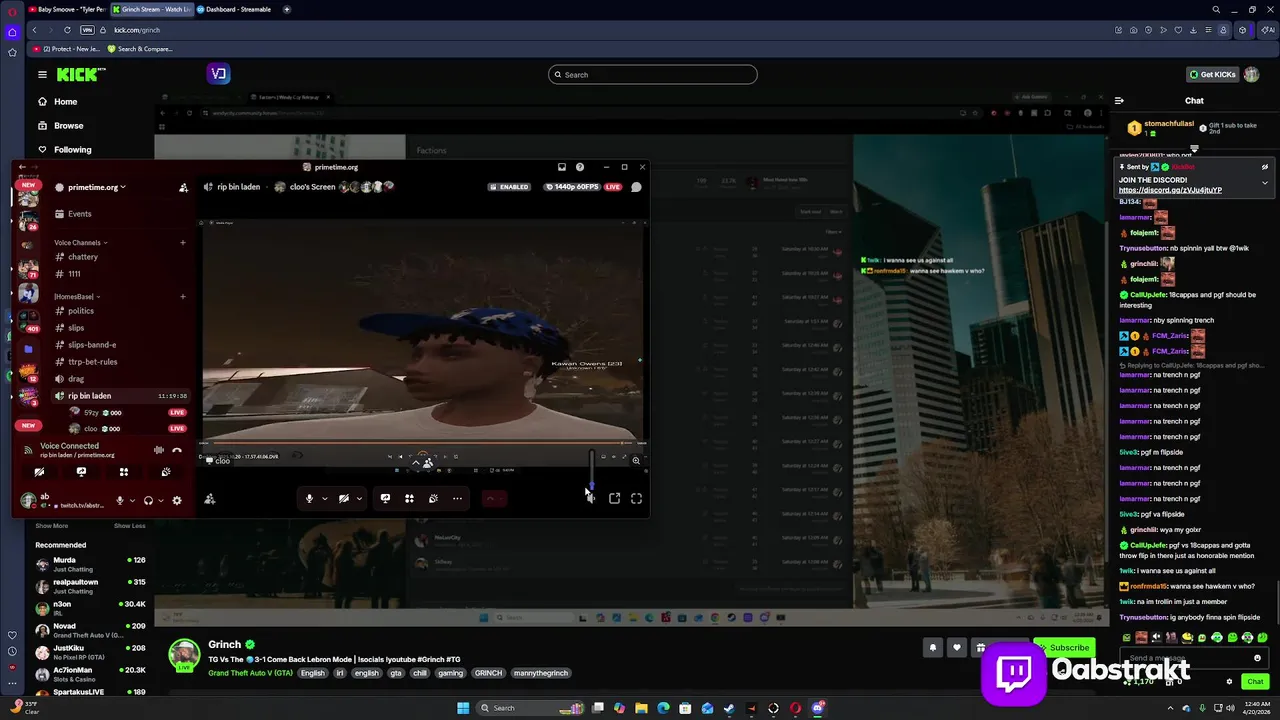Screen dimensions: 1280x720
Task: Share screen from Discord voice panel
Action: click(81, 472)
